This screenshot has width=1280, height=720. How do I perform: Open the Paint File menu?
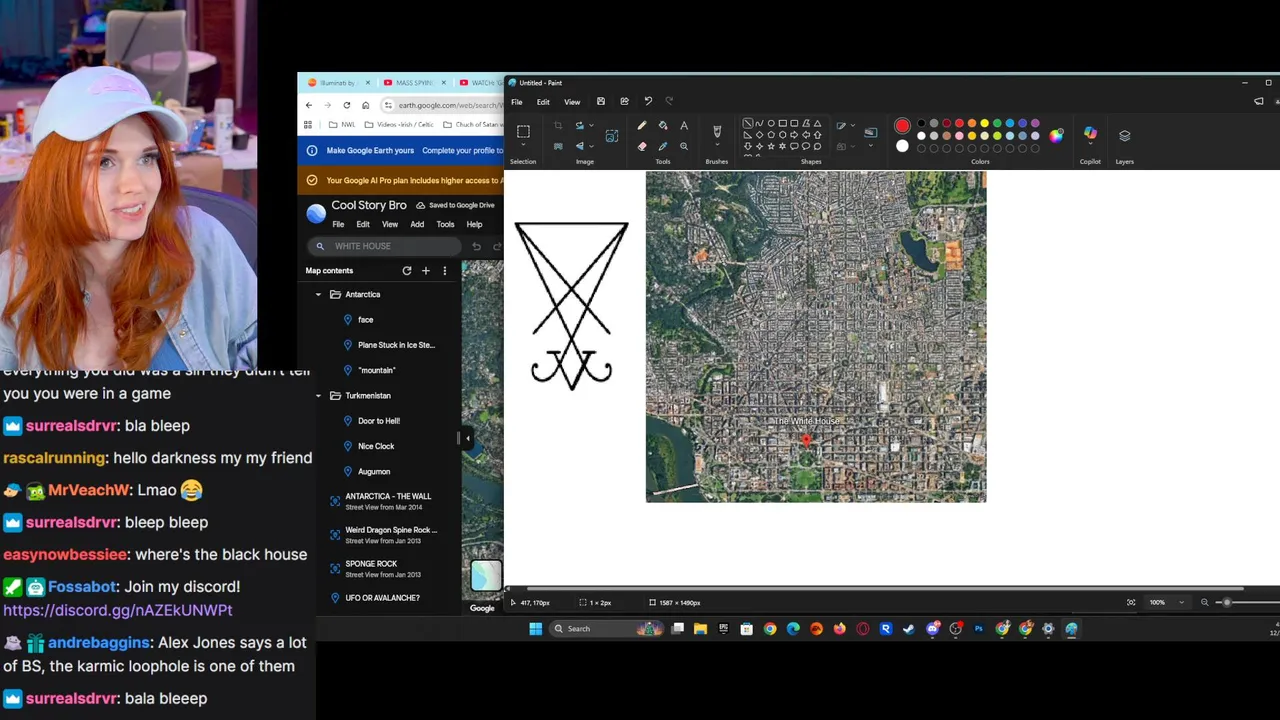(517, 102)
